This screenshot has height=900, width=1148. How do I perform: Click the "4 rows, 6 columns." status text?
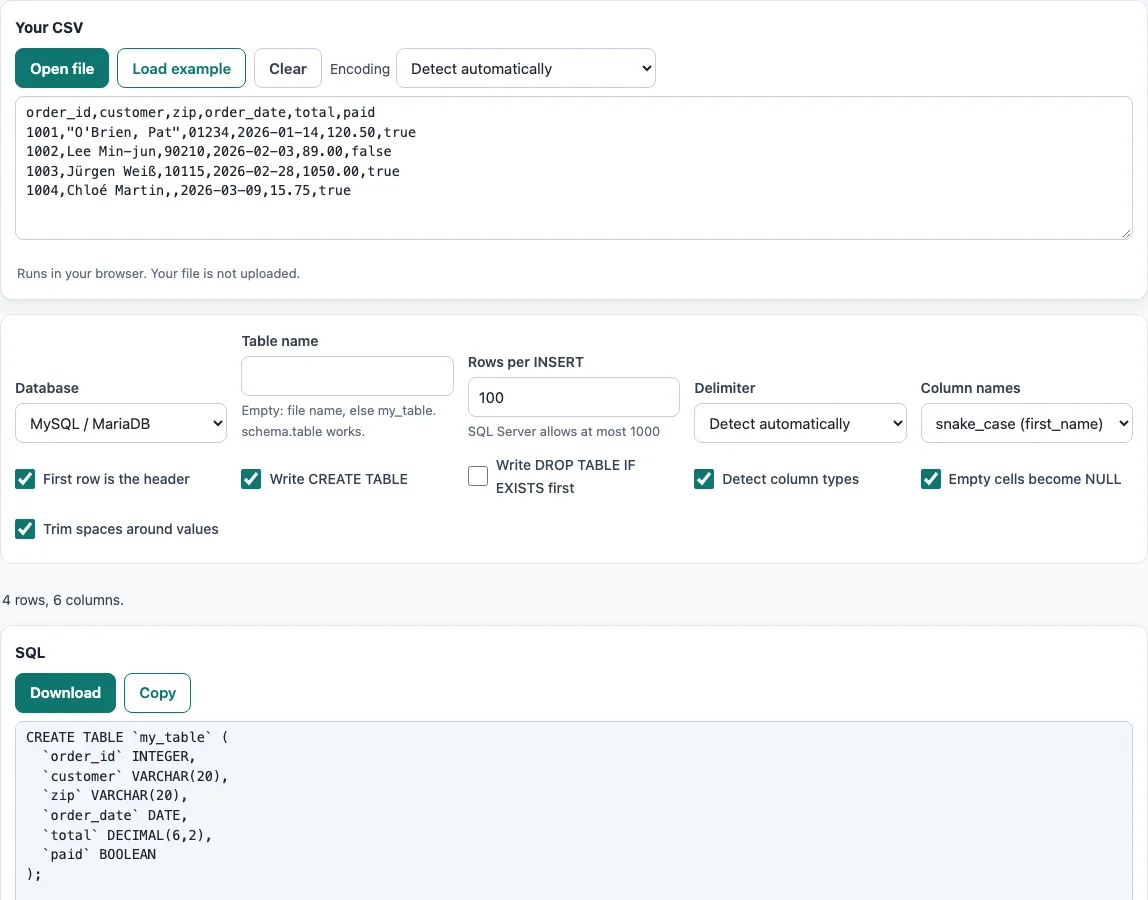[63, 600]
